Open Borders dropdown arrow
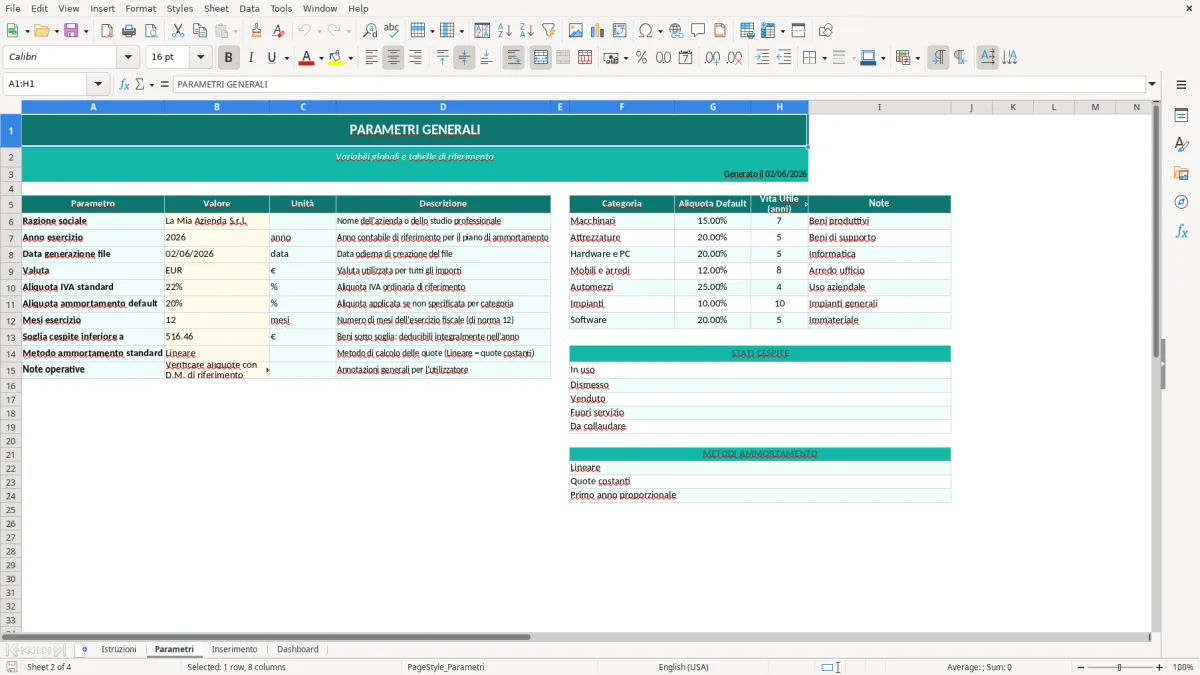Viewport: 1200px width, 675px height. point(824,58)
